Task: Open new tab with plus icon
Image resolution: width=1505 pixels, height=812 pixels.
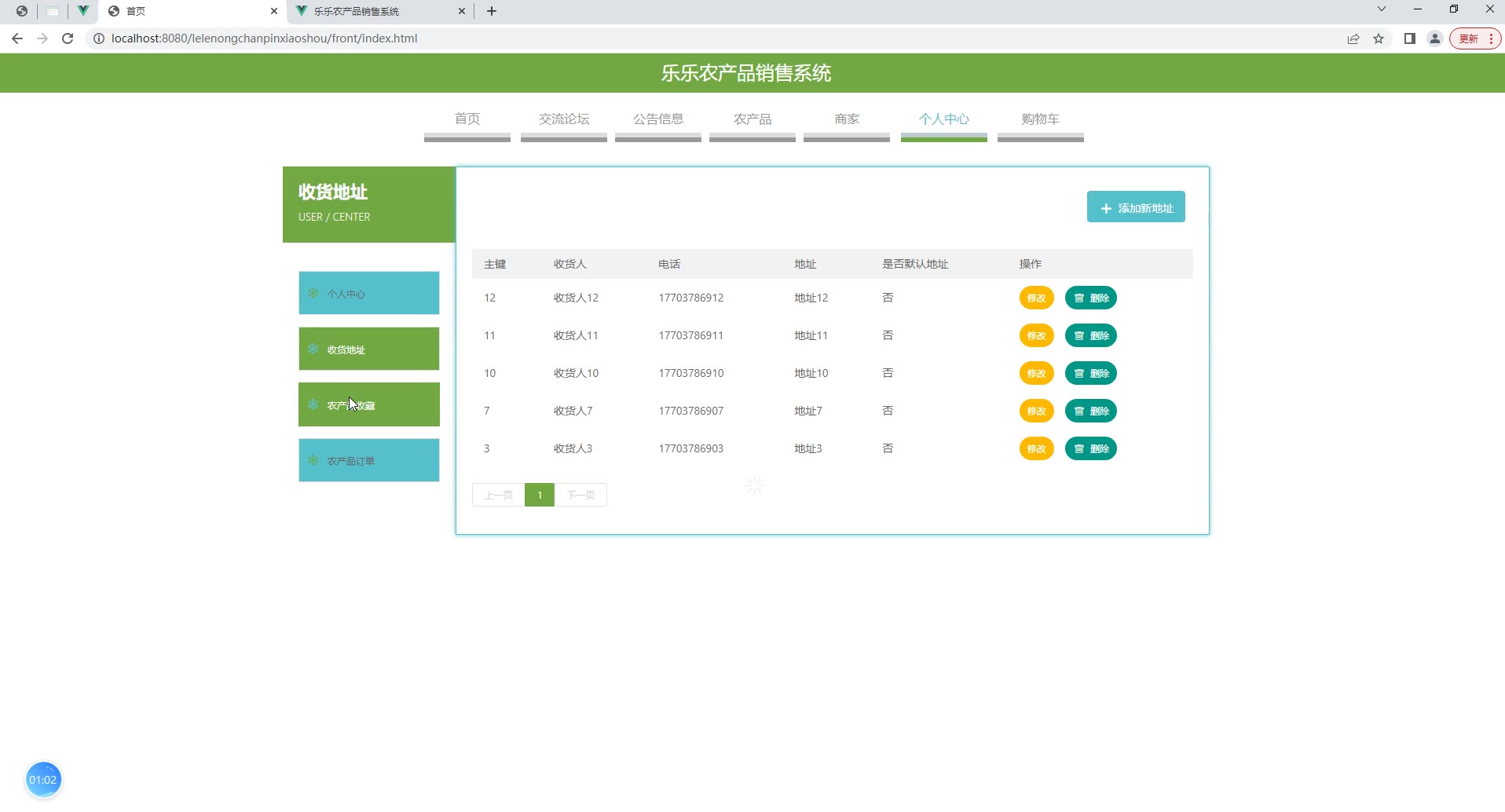Action: pos(492,11)
